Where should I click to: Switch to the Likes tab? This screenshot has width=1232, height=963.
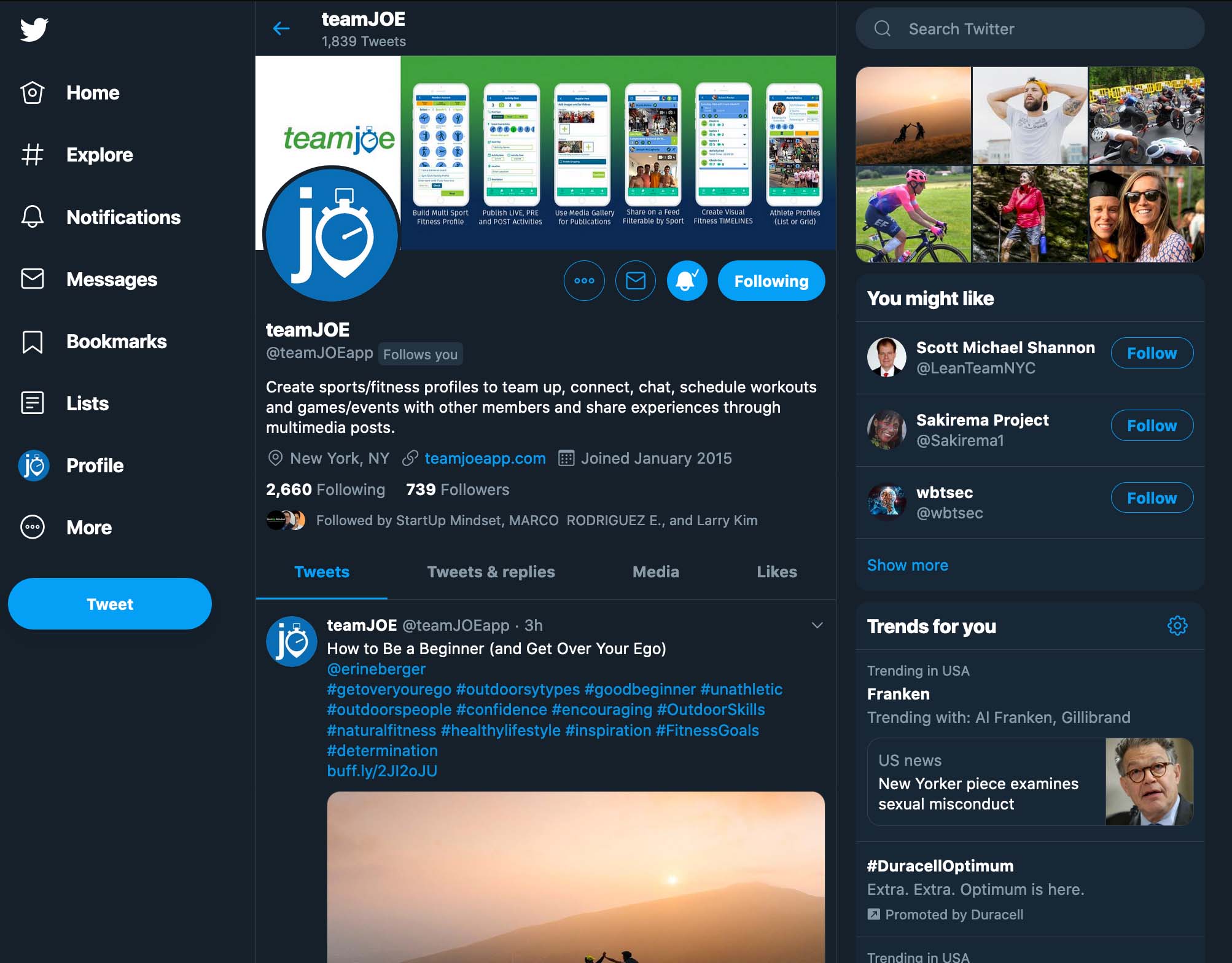pos(776,572)
